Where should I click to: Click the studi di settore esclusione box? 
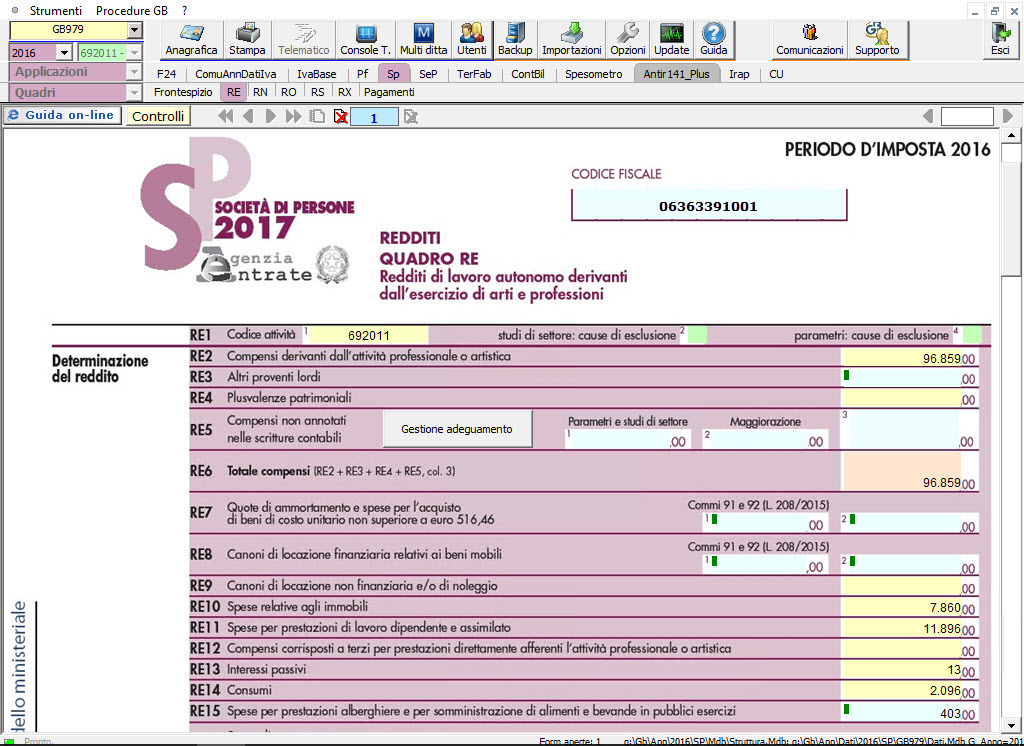click(697, 335)
